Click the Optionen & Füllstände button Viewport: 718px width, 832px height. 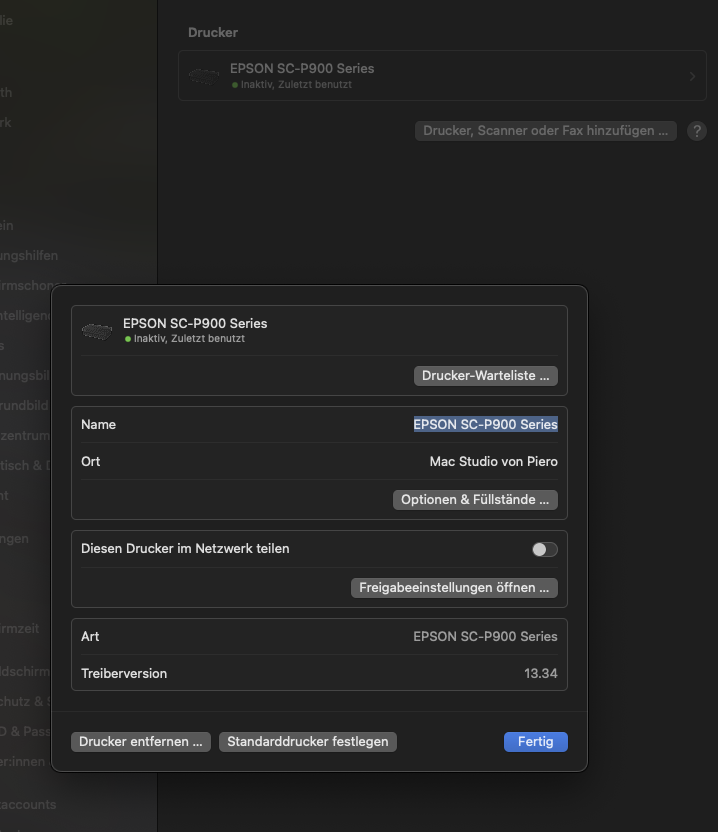[x=475, y=500]
